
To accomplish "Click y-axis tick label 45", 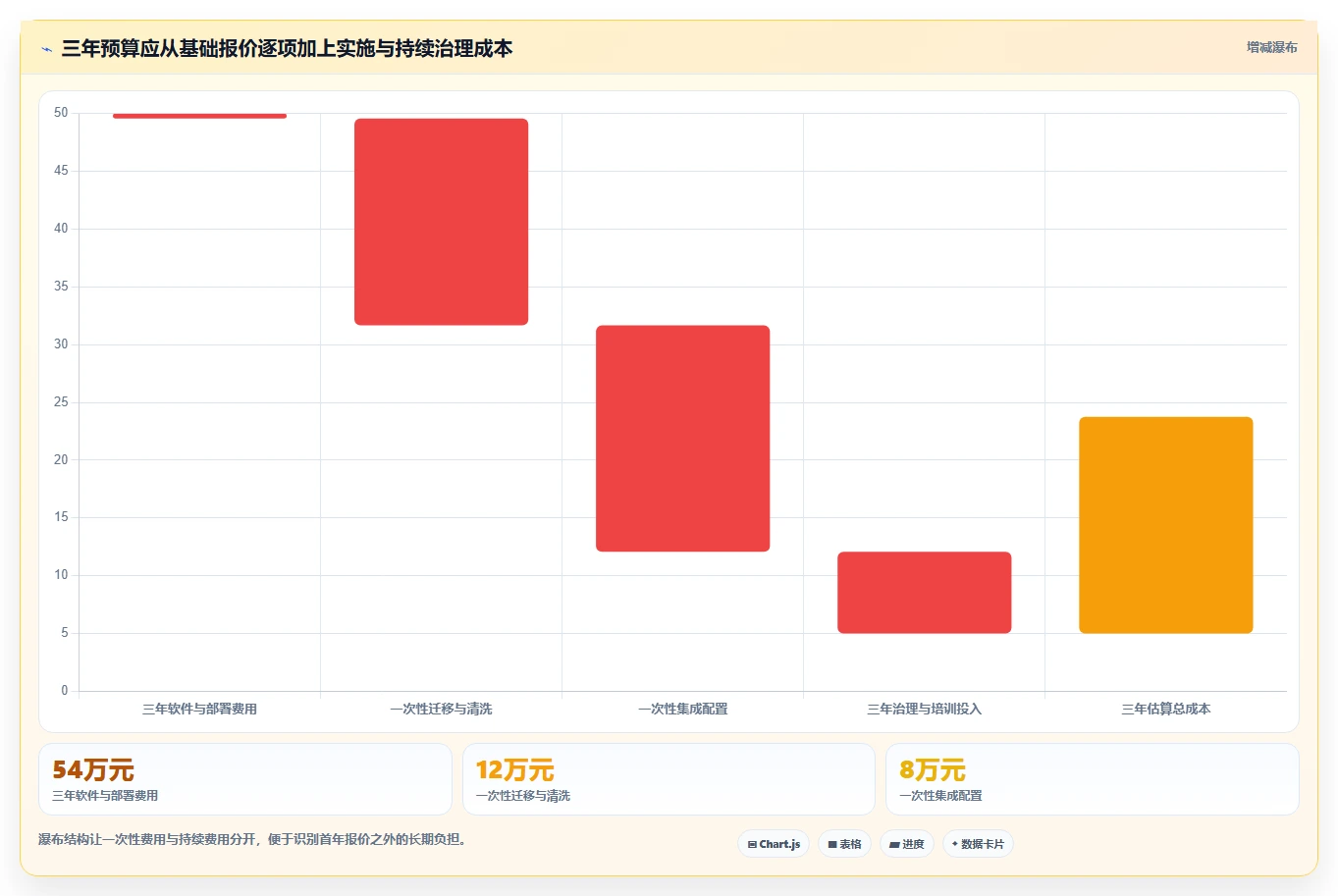I will (61, 171).
